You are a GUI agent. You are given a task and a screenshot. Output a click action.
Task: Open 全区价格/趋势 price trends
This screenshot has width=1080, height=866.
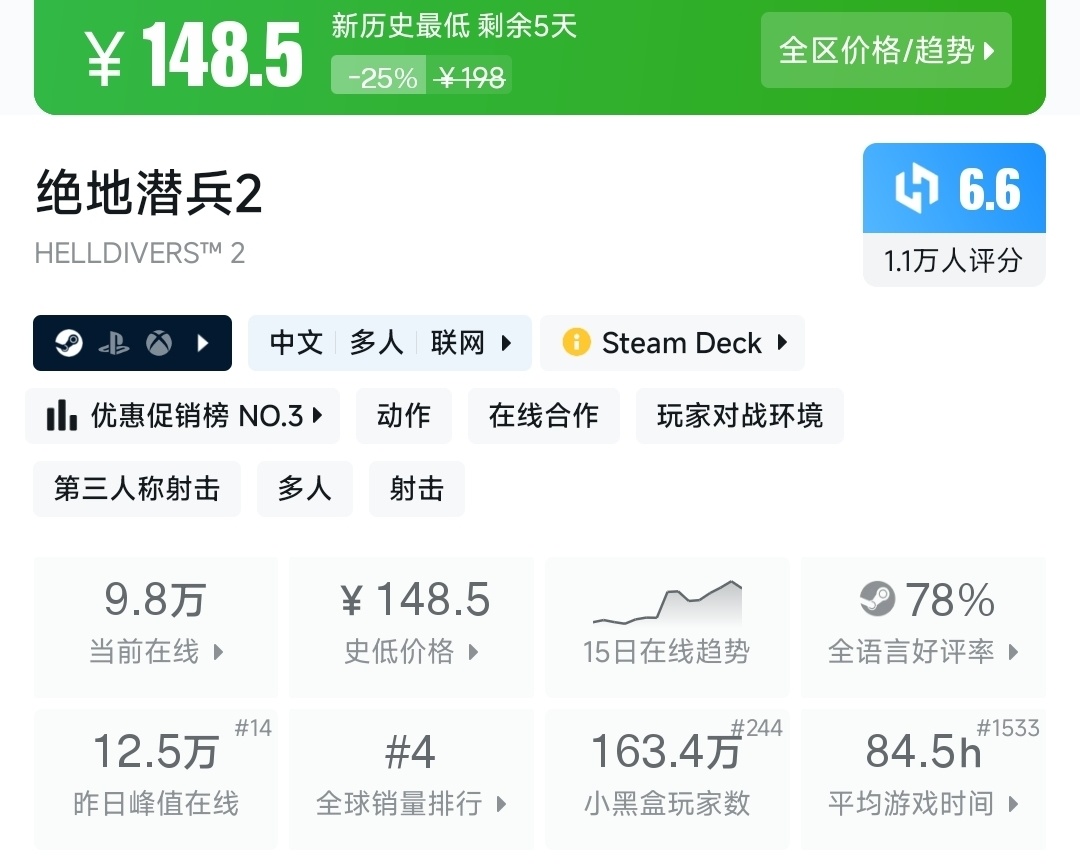[x=886, y=50]
